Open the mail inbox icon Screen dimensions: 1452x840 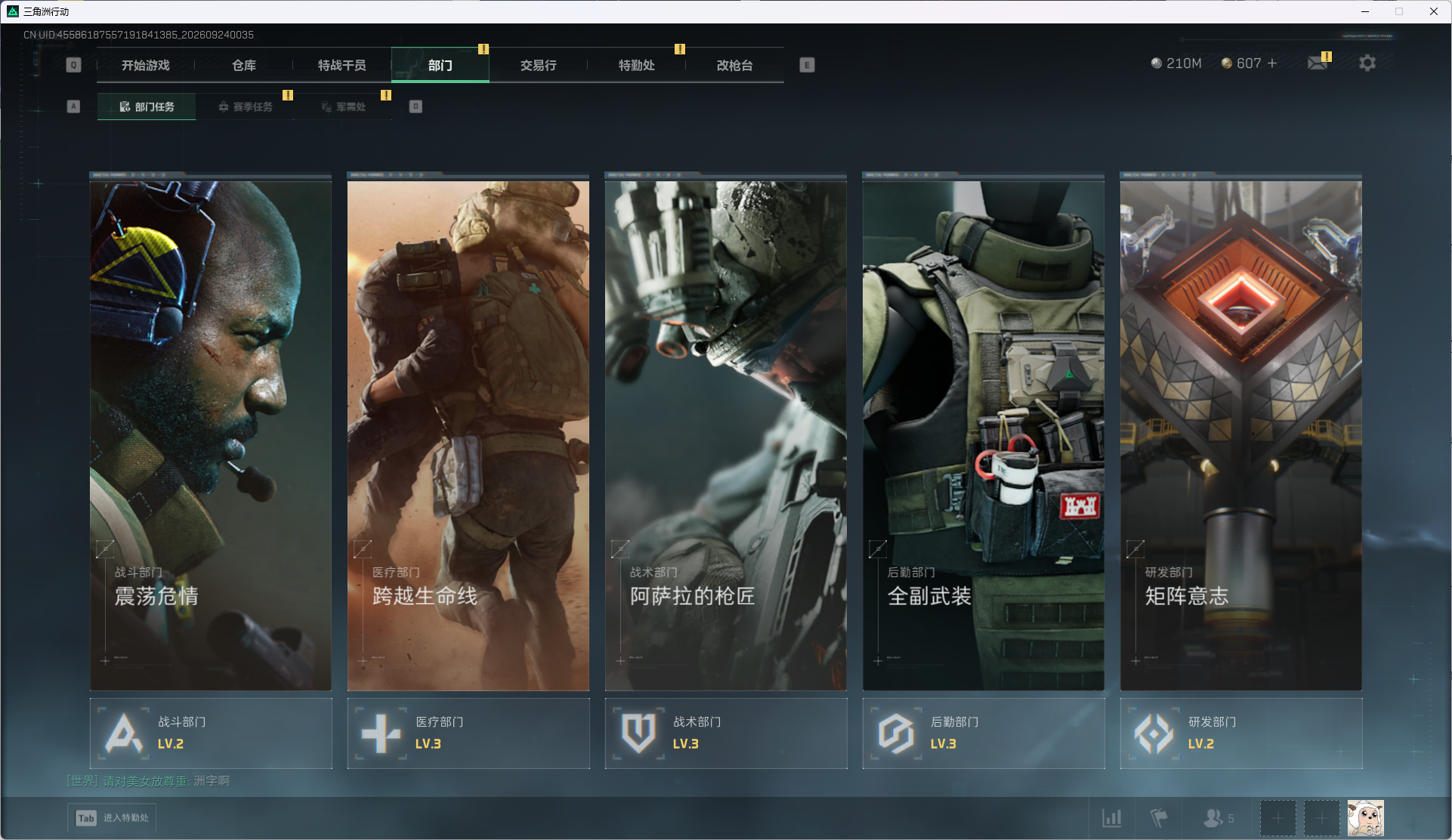[x=1318, y=63]
